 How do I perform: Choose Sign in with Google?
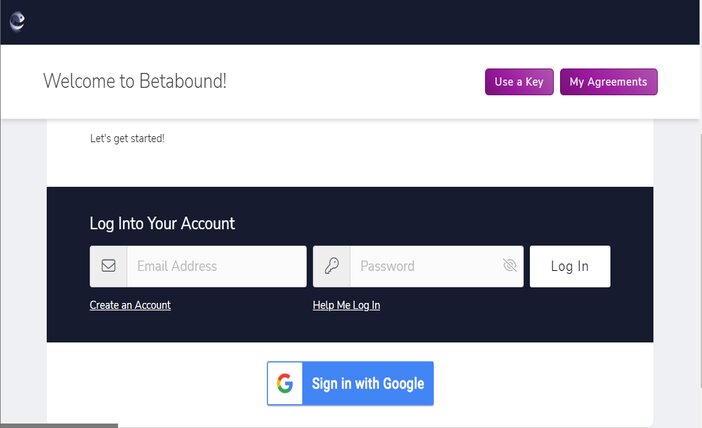(x=350, y=384)
